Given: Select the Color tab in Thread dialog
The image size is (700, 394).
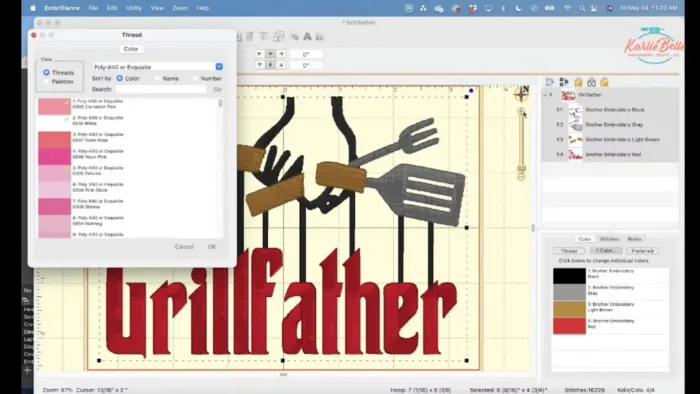Looking at the screenshot, I should (131, 49).
